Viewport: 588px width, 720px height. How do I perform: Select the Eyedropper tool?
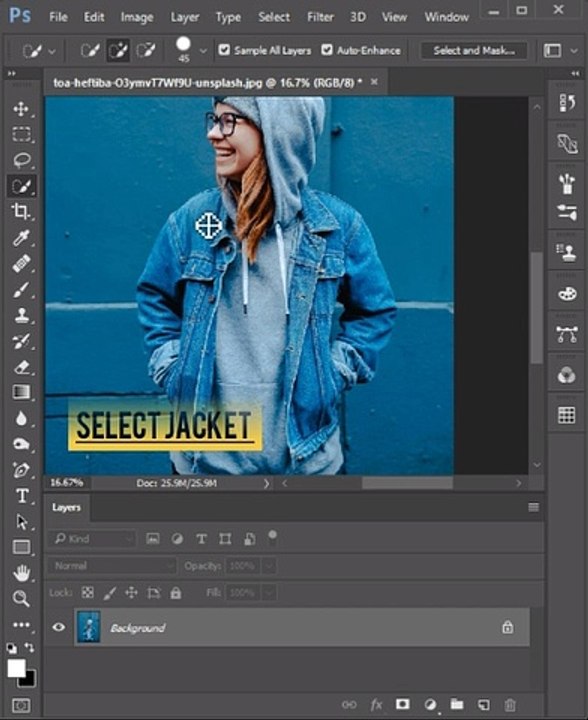pyautogui.click(x=21, y=237)
